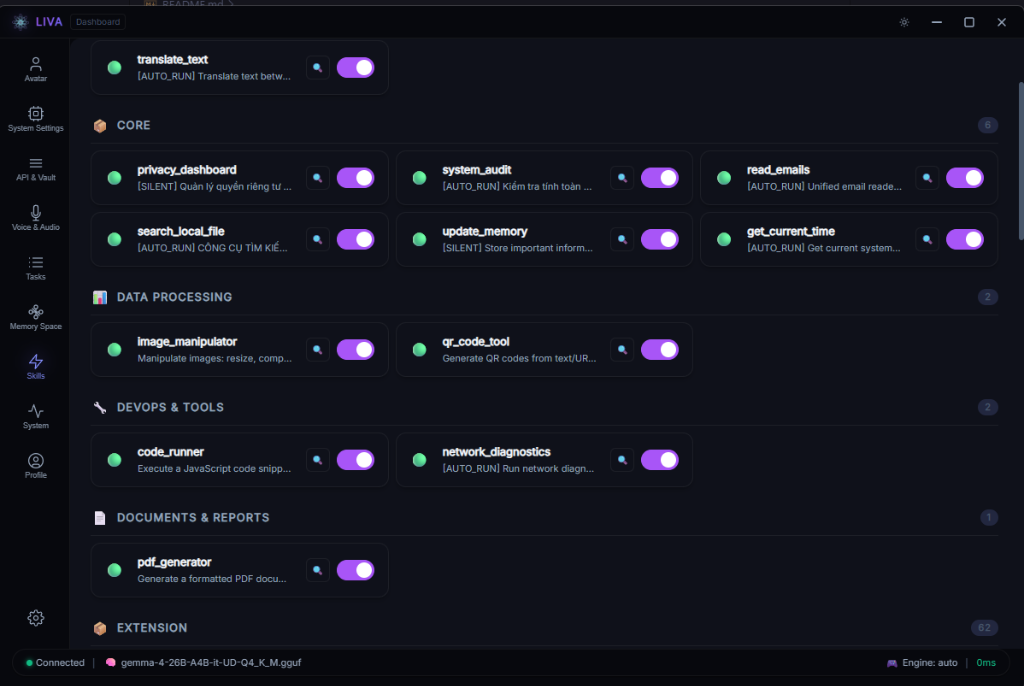The width and height of the screenshot is (1024, 686).
Task: Open System Settings in the sidebar
Action: [35, 119]
